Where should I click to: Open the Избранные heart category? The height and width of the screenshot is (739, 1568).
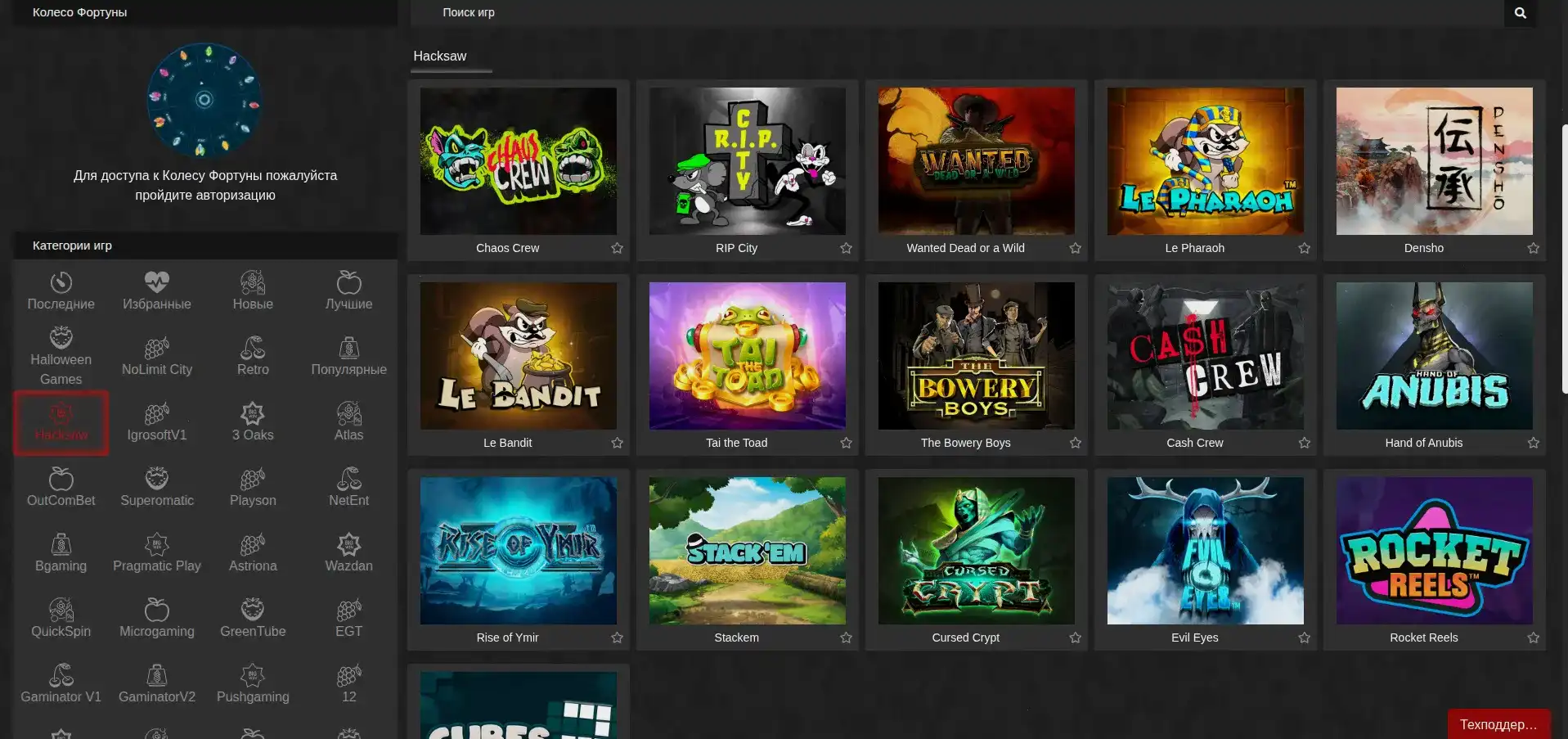[x=156, y=283]
